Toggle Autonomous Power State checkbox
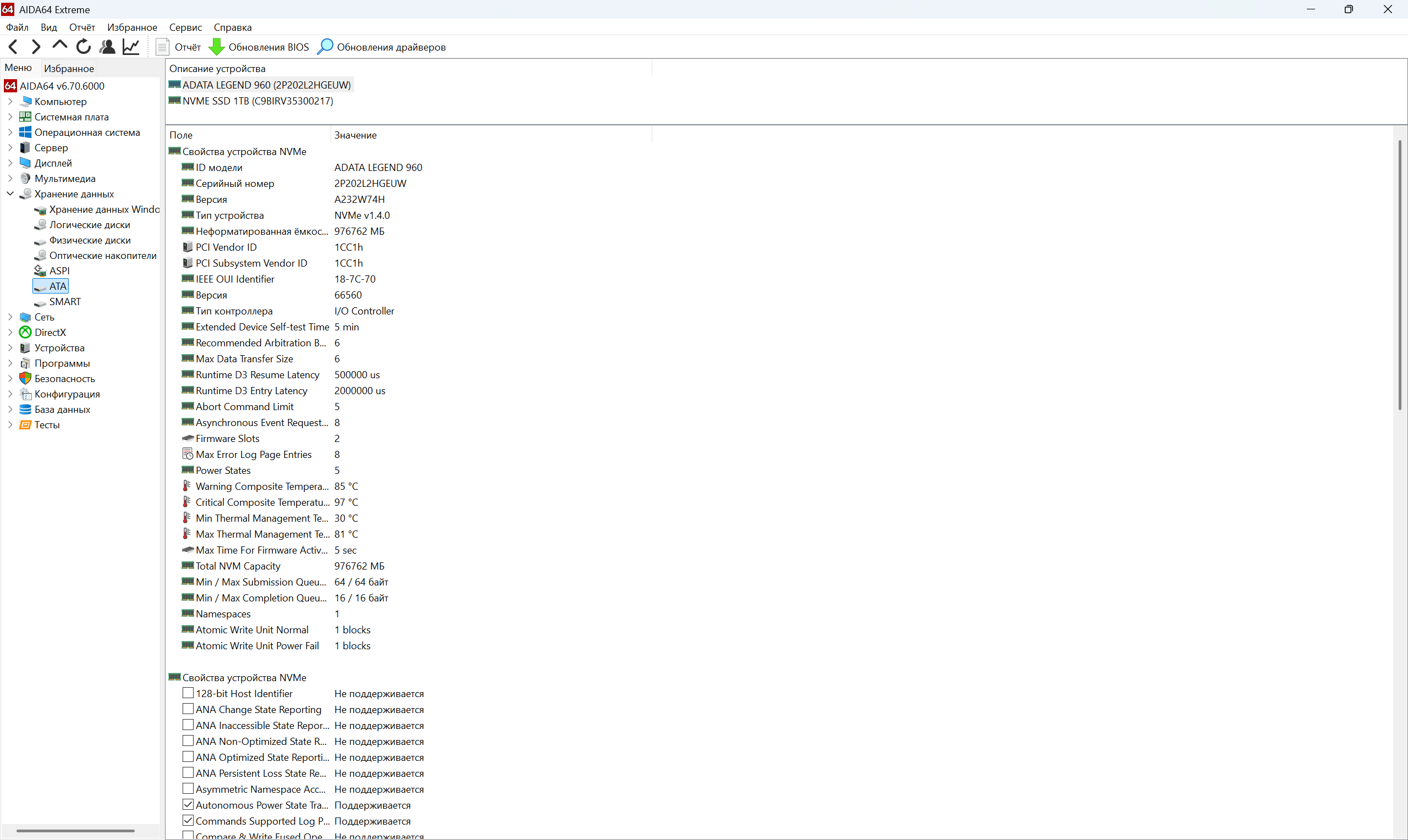The image size is (1408, 840). click(188, 804)
